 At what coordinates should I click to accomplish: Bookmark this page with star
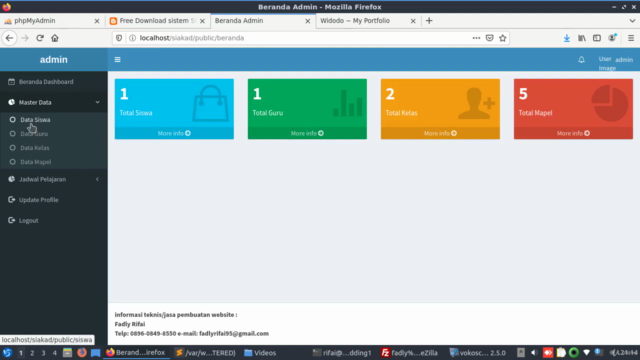(x=502, y=38)
